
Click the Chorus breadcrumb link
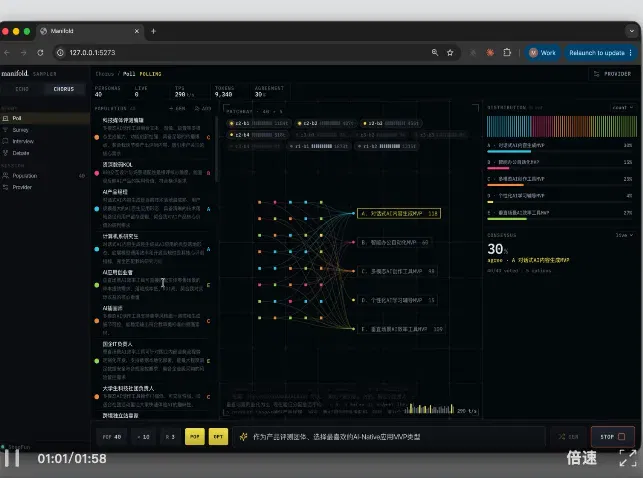[x=104, y=74]
